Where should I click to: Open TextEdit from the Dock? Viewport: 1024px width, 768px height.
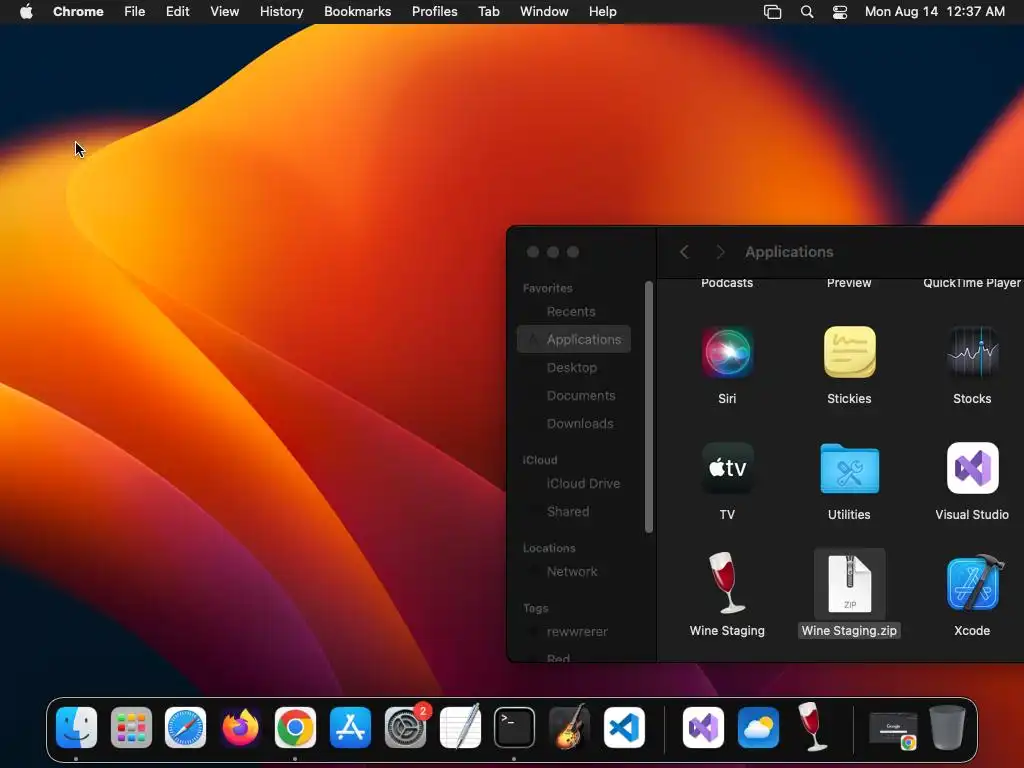(460, 728)
